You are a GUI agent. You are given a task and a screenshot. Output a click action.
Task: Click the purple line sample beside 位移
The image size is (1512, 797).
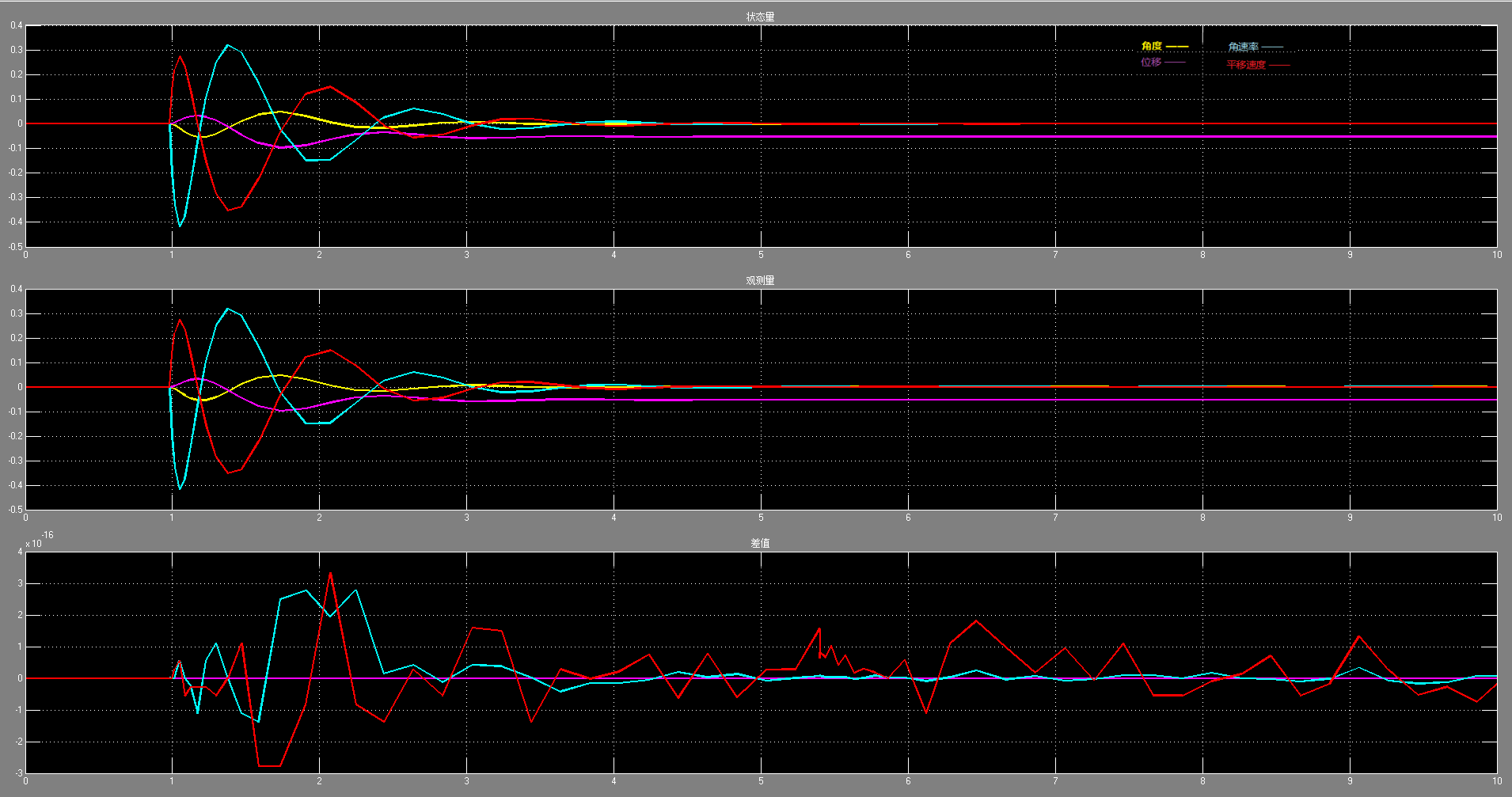(1176, 62)
